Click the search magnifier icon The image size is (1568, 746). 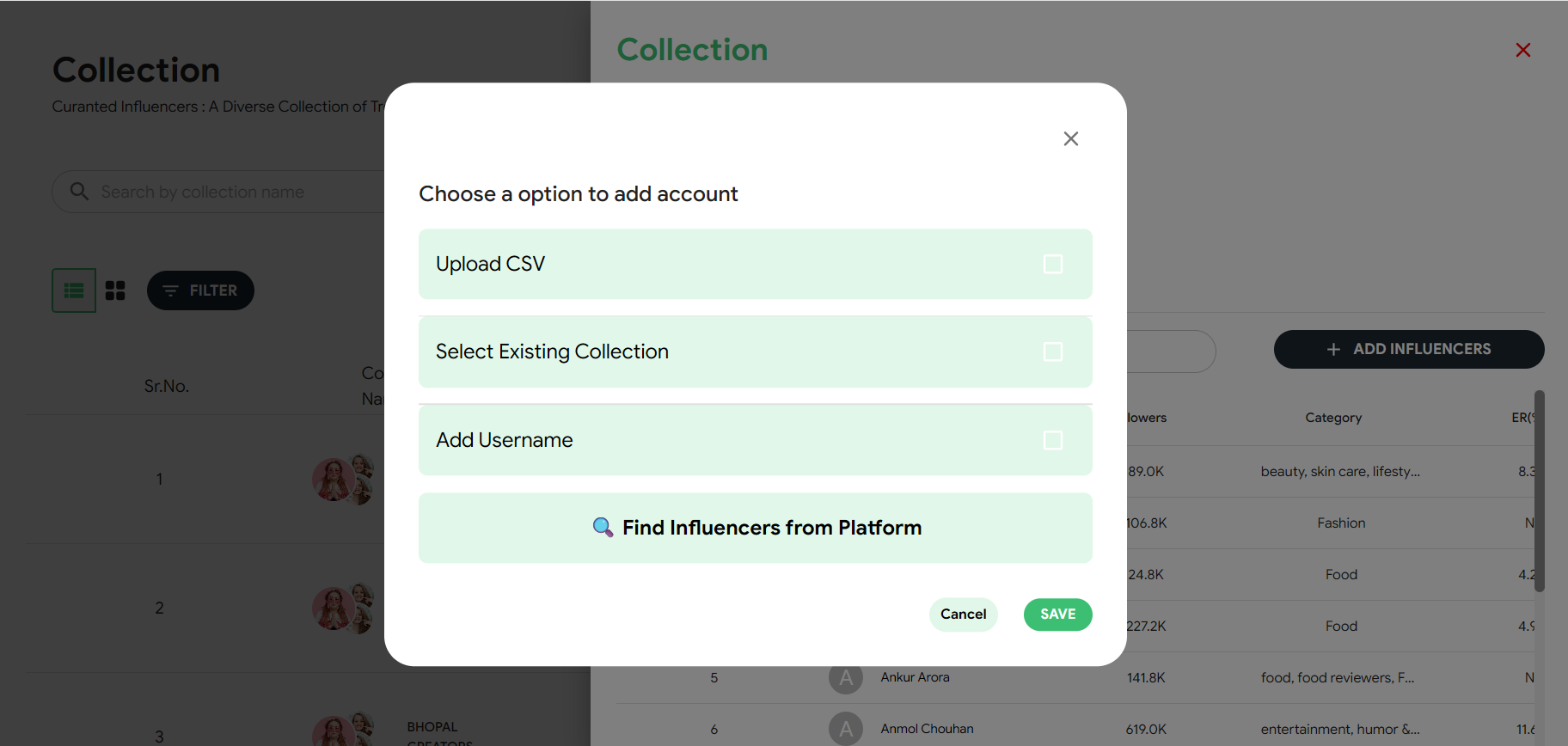[x=79, y=192]
